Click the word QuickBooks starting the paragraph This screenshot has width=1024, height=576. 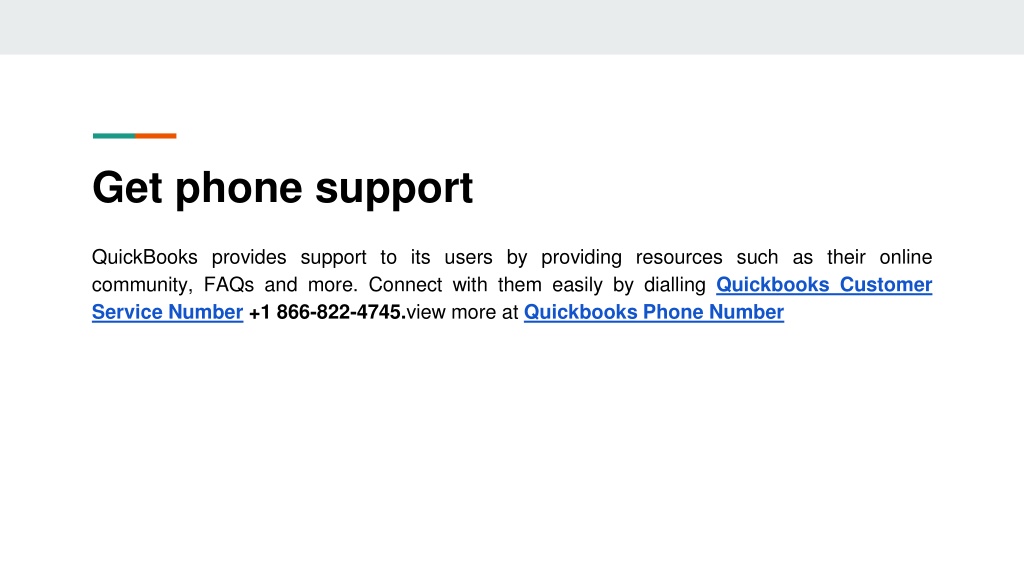pyautogui.click(x=144, y=257)
